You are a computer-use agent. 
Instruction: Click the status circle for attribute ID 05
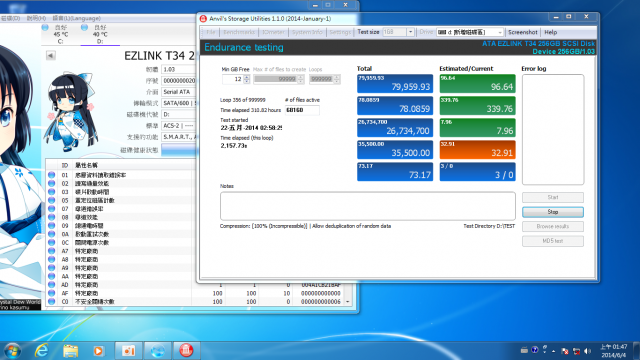(51, 200)
